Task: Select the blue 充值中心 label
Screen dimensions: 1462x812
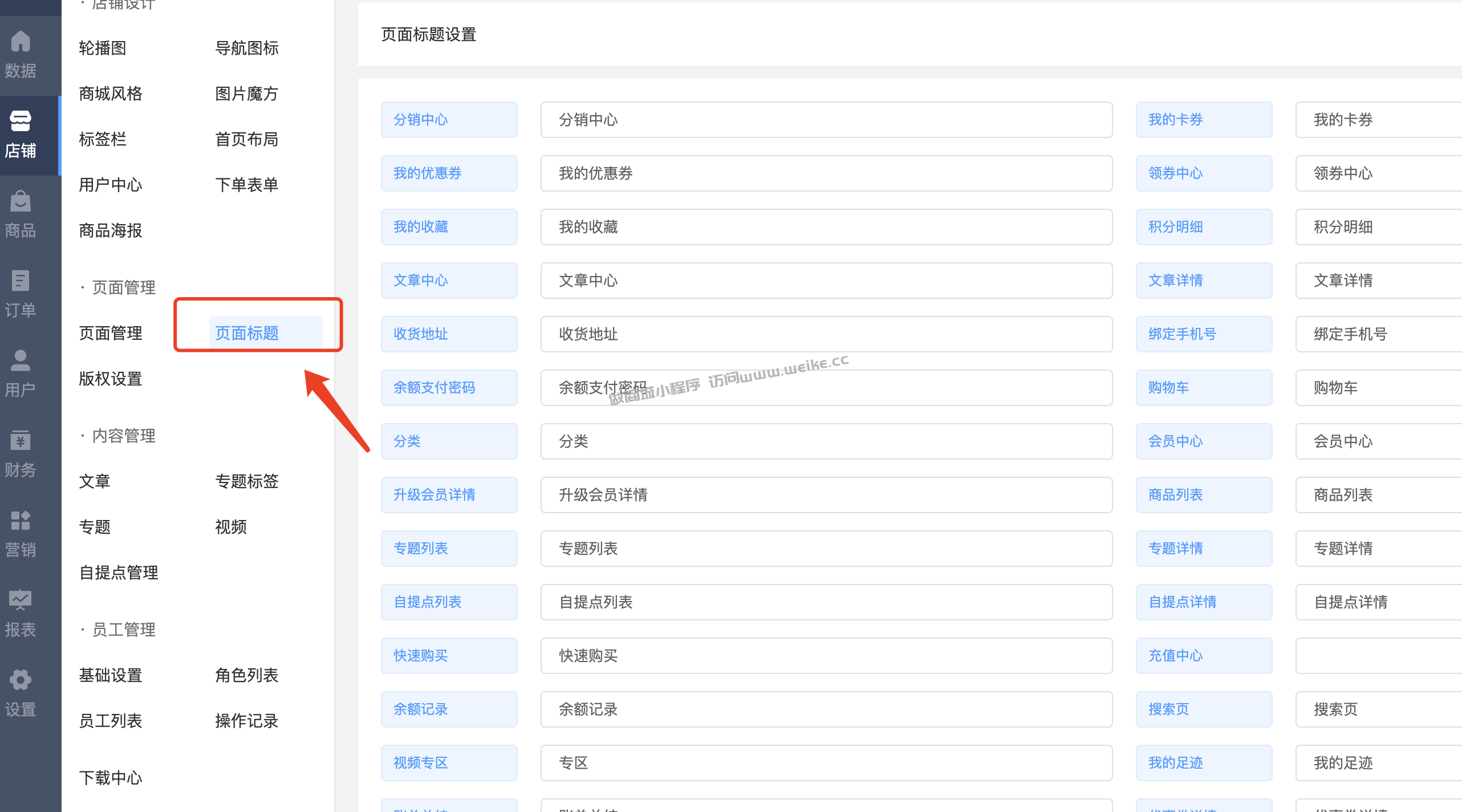Action: (x=1204, y=656)
